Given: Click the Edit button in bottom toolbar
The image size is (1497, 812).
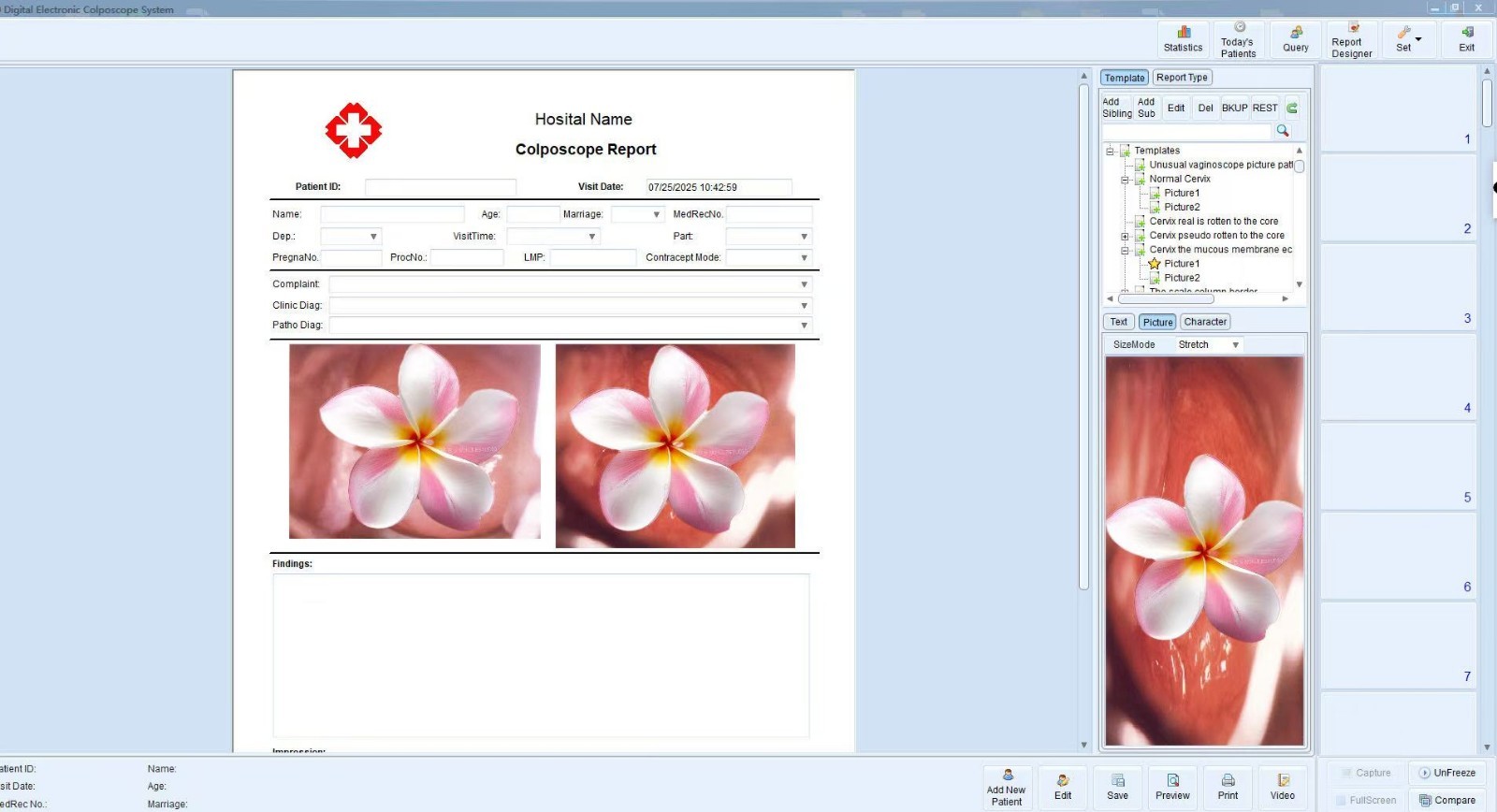Looking at the screenshot, I should (x=1063, y=788).
